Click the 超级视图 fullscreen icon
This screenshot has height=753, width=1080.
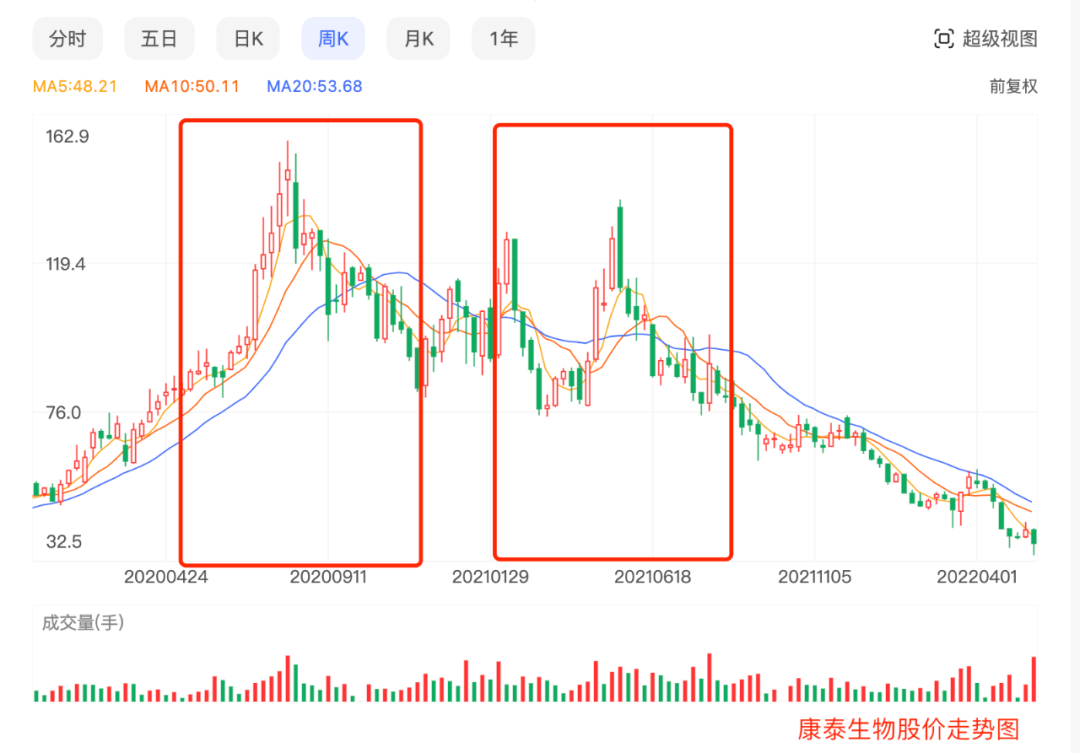(x=944, y=39)
